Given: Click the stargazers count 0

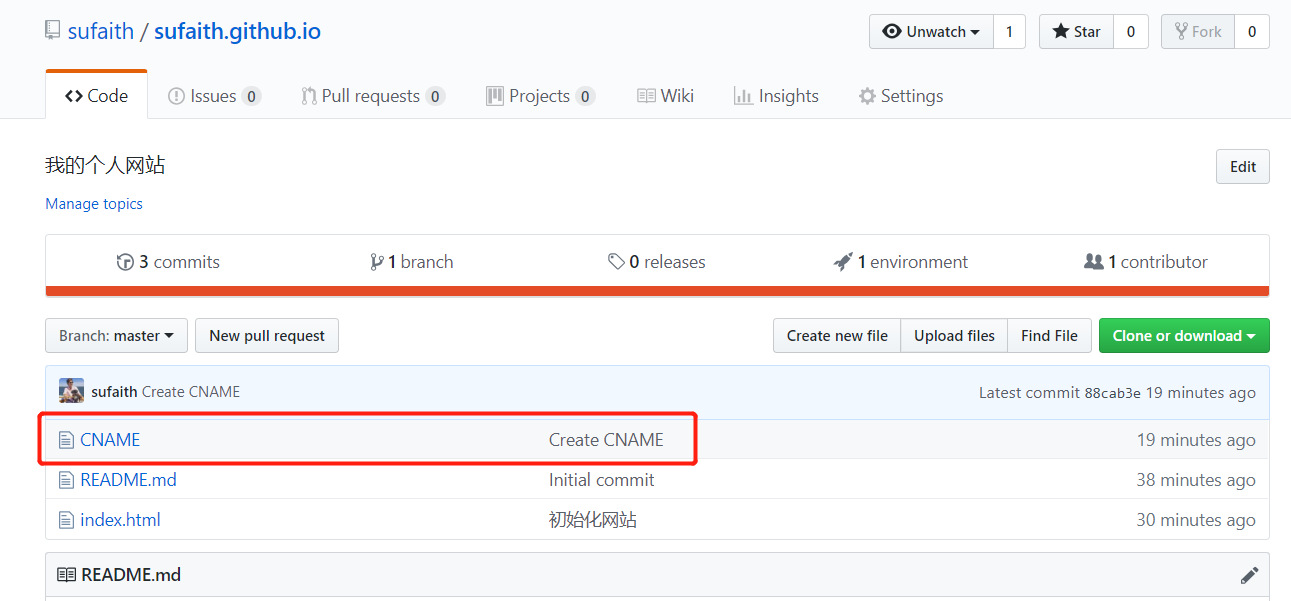Looking at the screenshot, I should click(1131, 31).
